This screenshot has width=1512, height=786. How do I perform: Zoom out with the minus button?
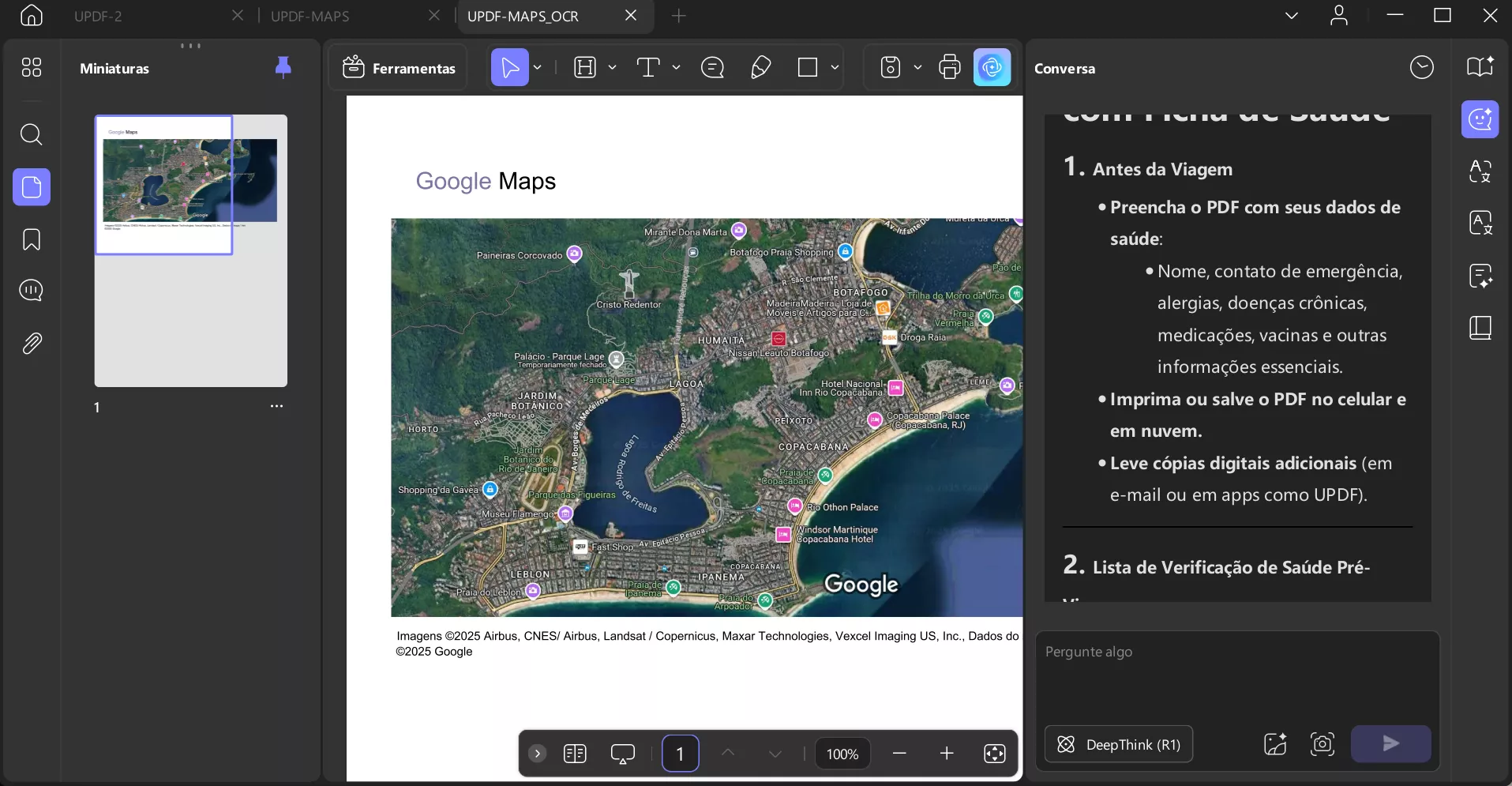pyautogui.click(x=899, y=754)
